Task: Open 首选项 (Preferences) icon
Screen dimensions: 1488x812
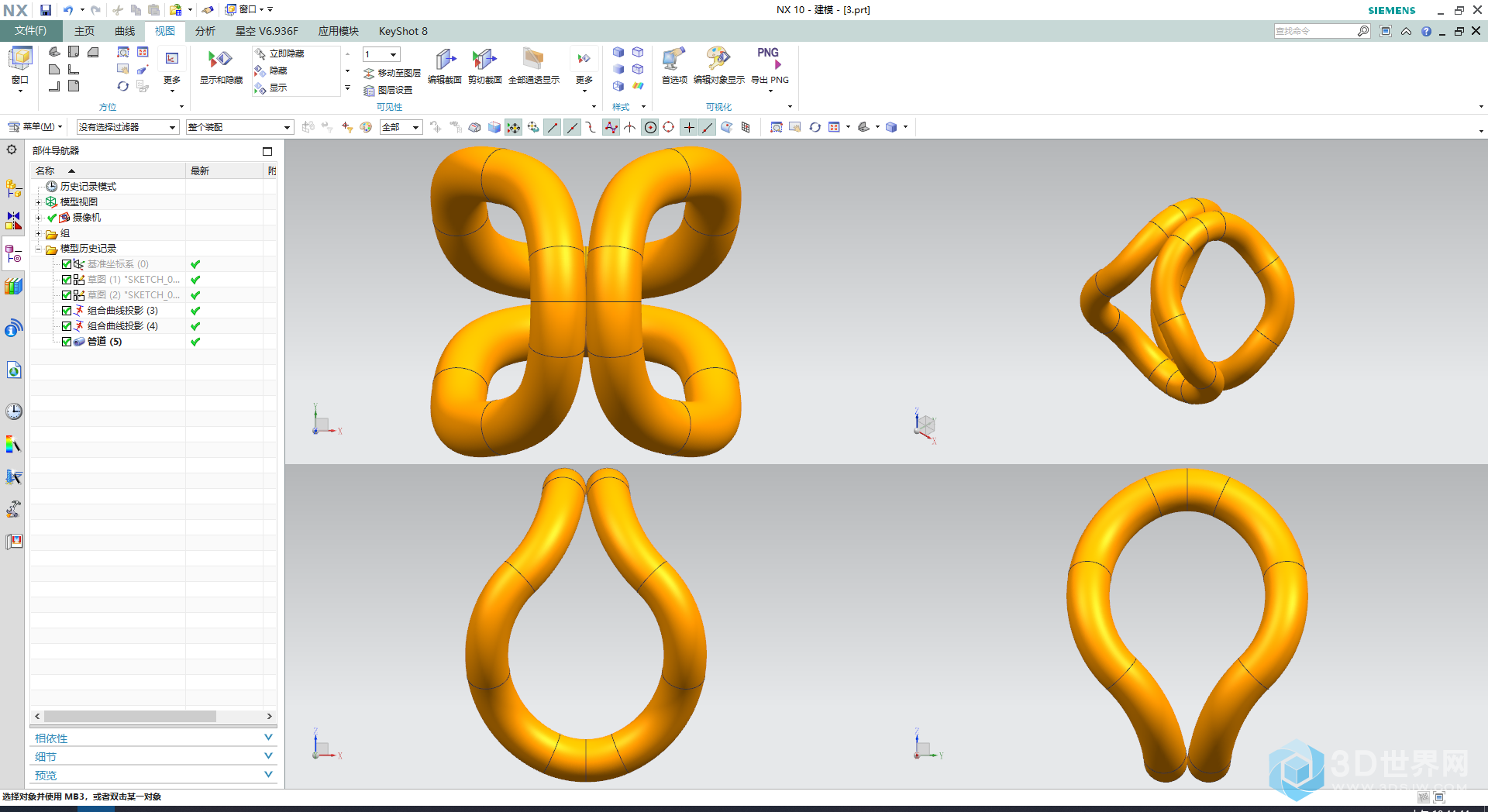Action: pyautogui.click(x=673, y=60)
